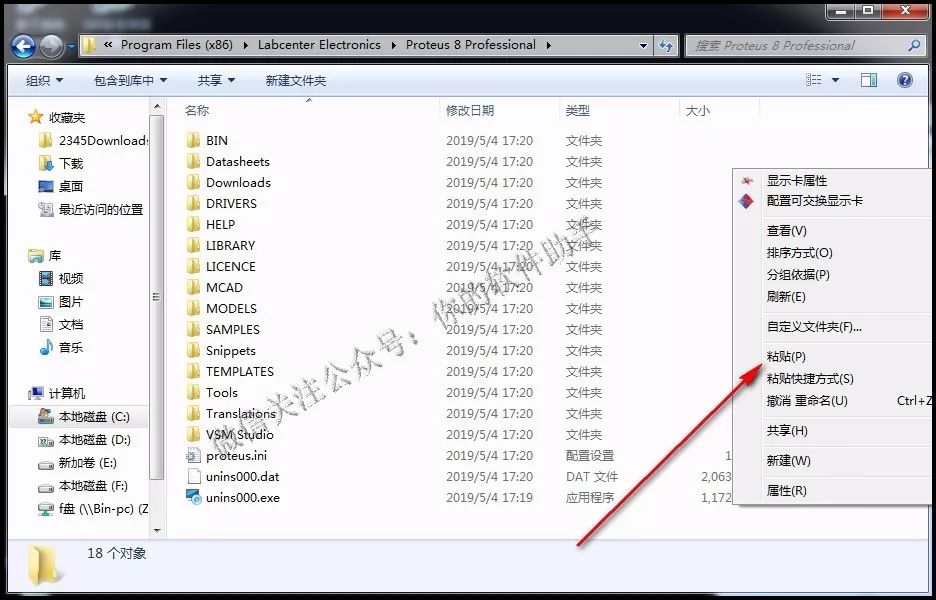Click the Forward navigation arrow button
936x600 pixels.
click(52, 46)
